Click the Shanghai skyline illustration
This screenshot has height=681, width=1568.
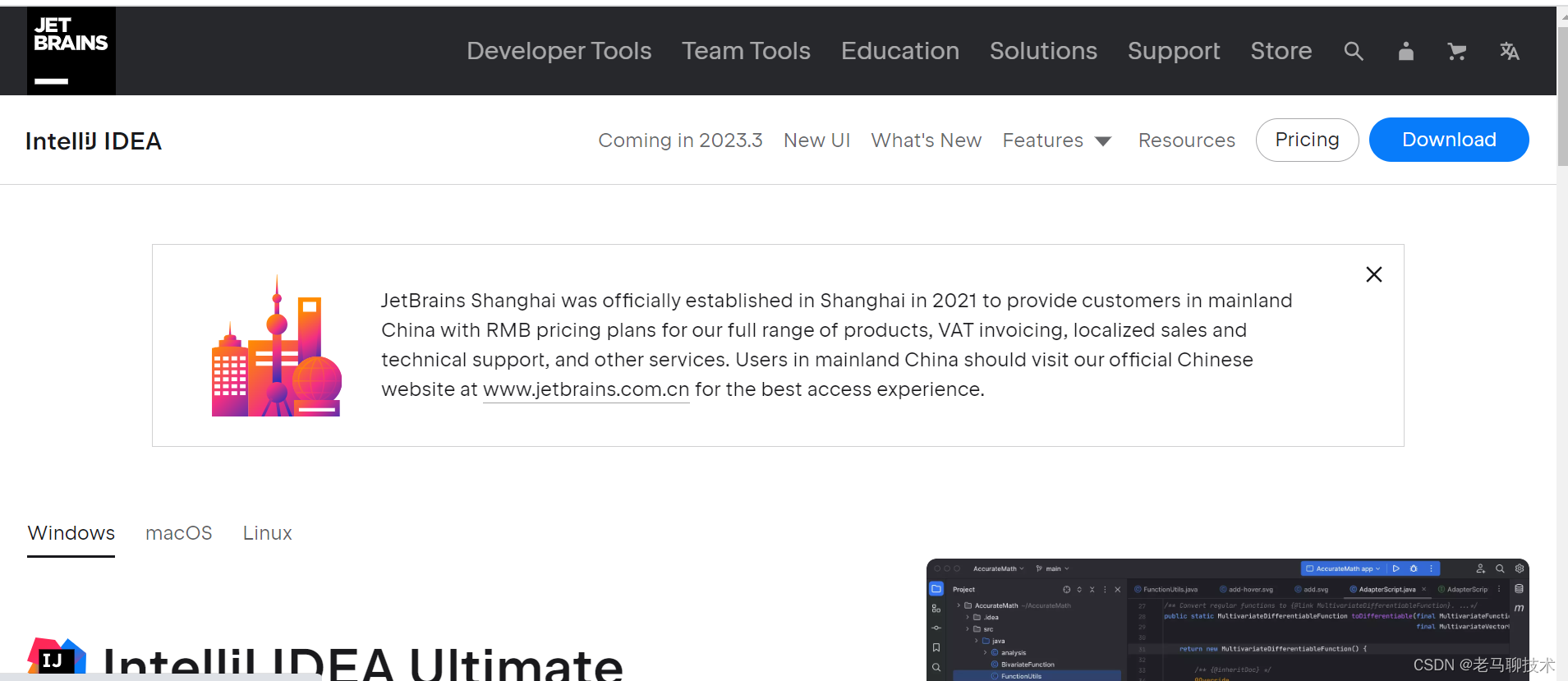277,346
